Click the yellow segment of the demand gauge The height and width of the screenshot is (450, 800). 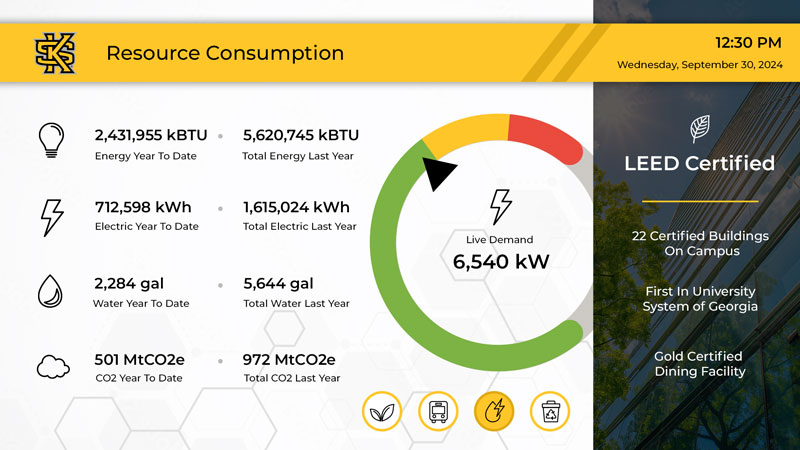point(467,131)
